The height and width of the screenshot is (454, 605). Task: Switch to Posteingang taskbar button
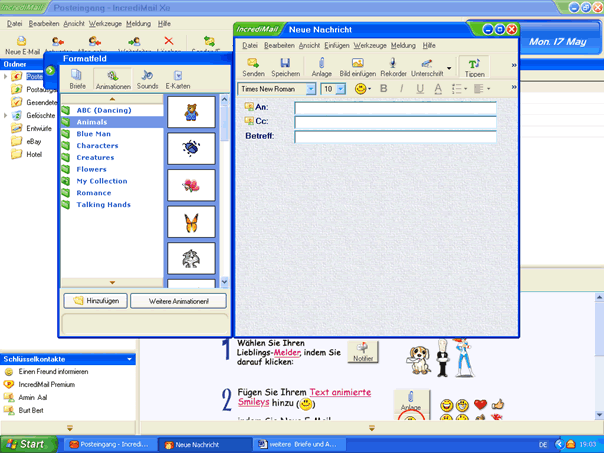pos(110,444)
